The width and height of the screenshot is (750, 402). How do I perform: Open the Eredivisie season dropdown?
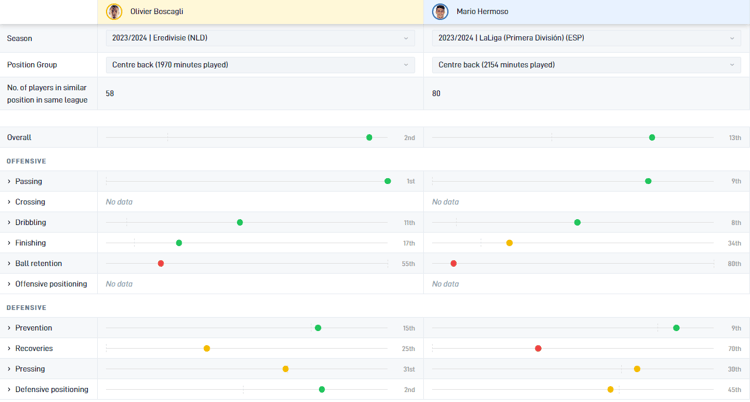[260, 38]
